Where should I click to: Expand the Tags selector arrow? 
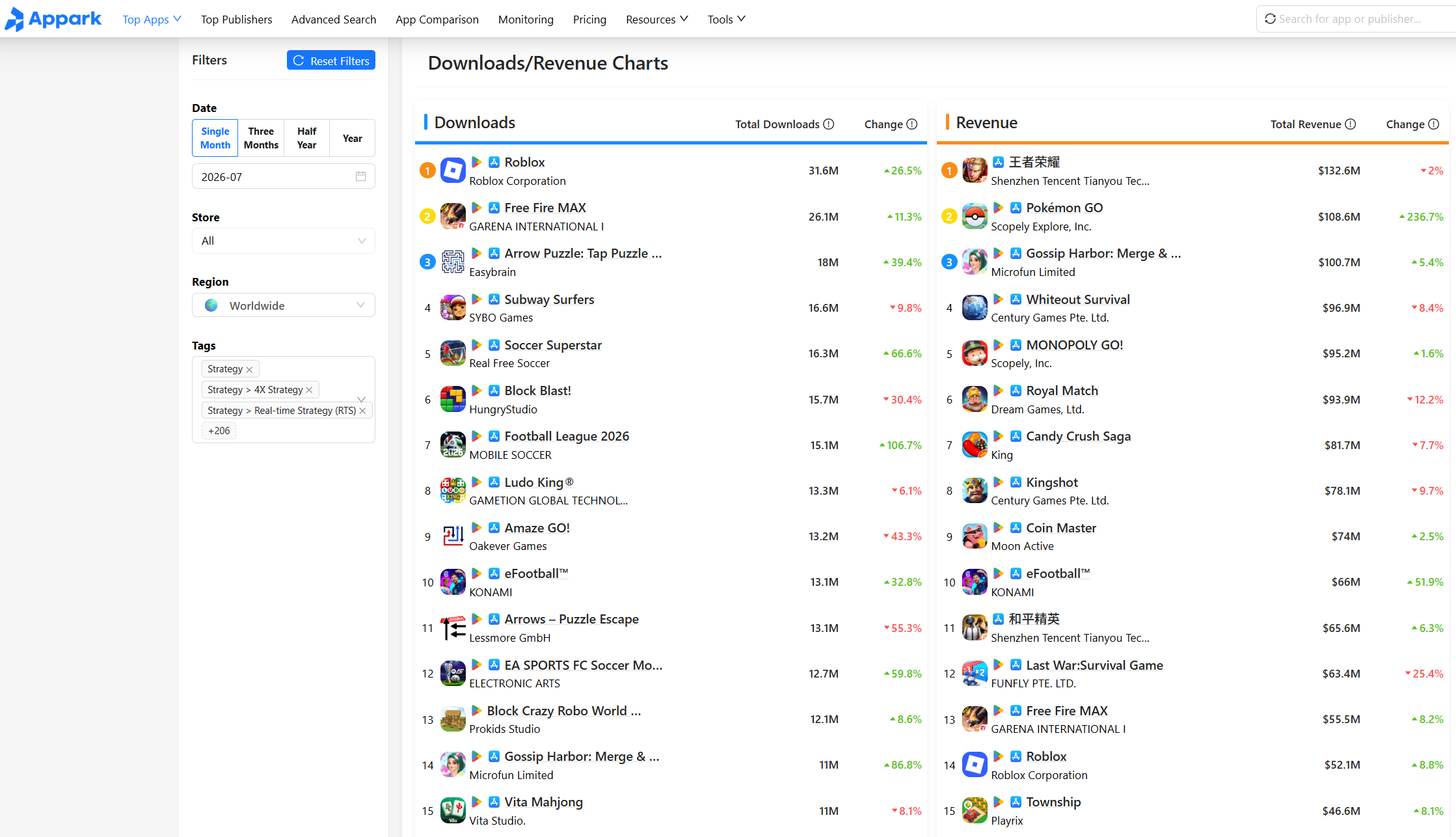(362, 400)
